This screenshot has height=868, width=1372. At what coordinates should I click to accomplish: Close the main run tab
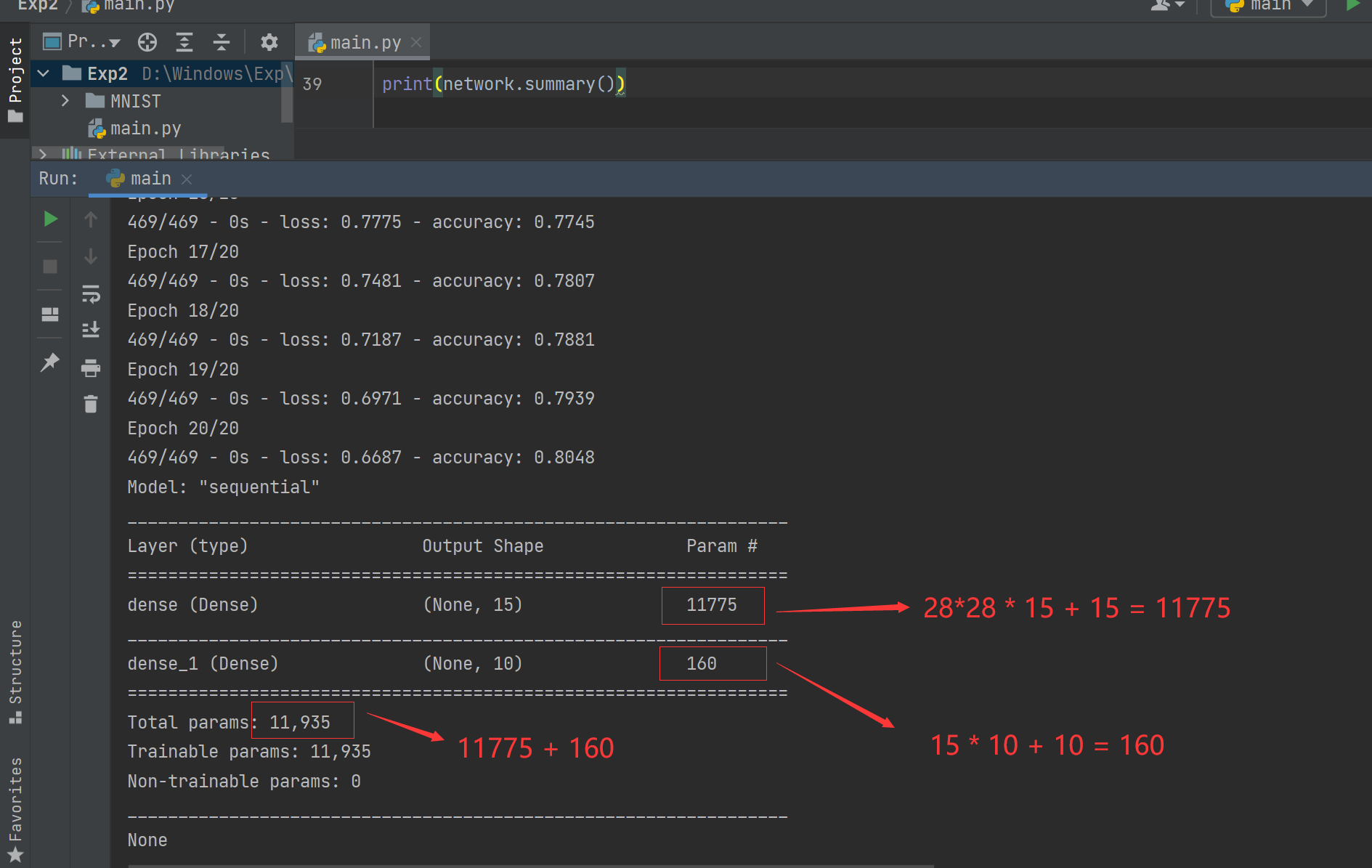click(187, 179)
